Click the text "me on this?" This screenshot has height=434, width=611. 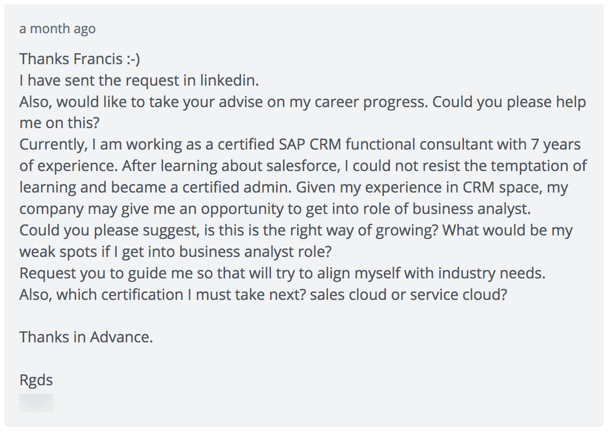60,123
